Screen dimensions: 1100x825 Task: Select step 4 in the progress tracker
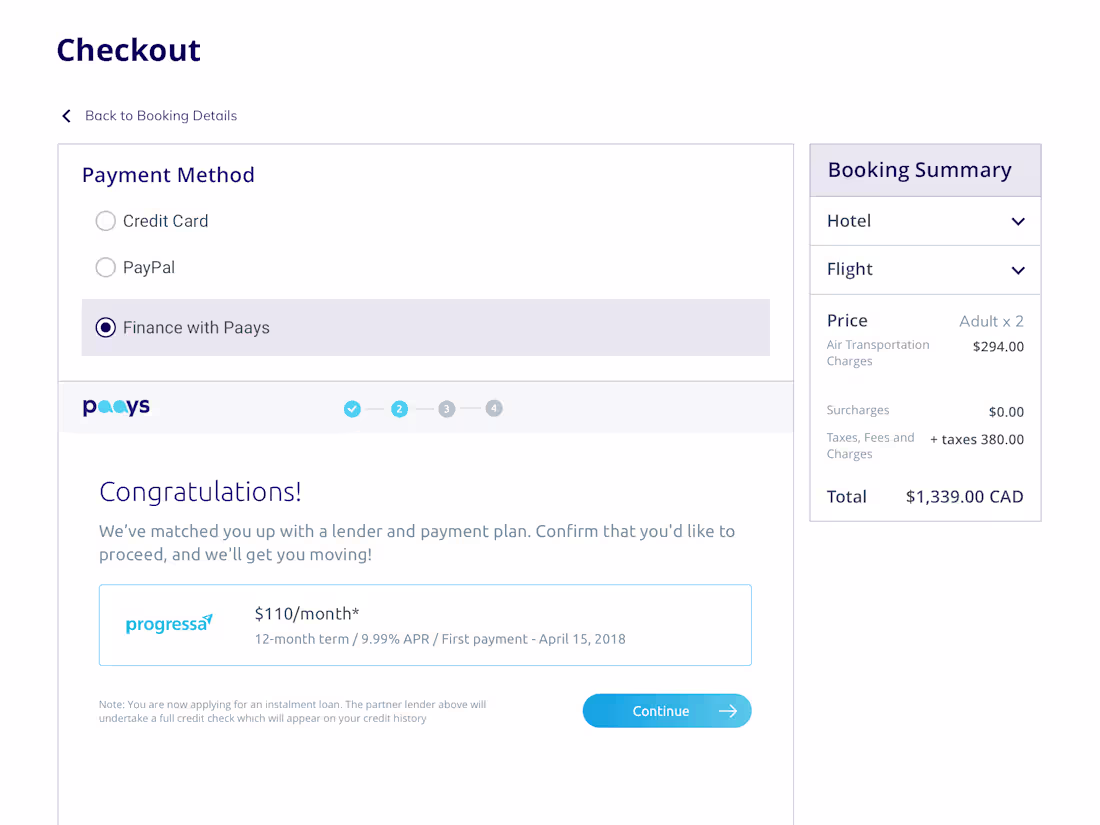tap(494, 408)
